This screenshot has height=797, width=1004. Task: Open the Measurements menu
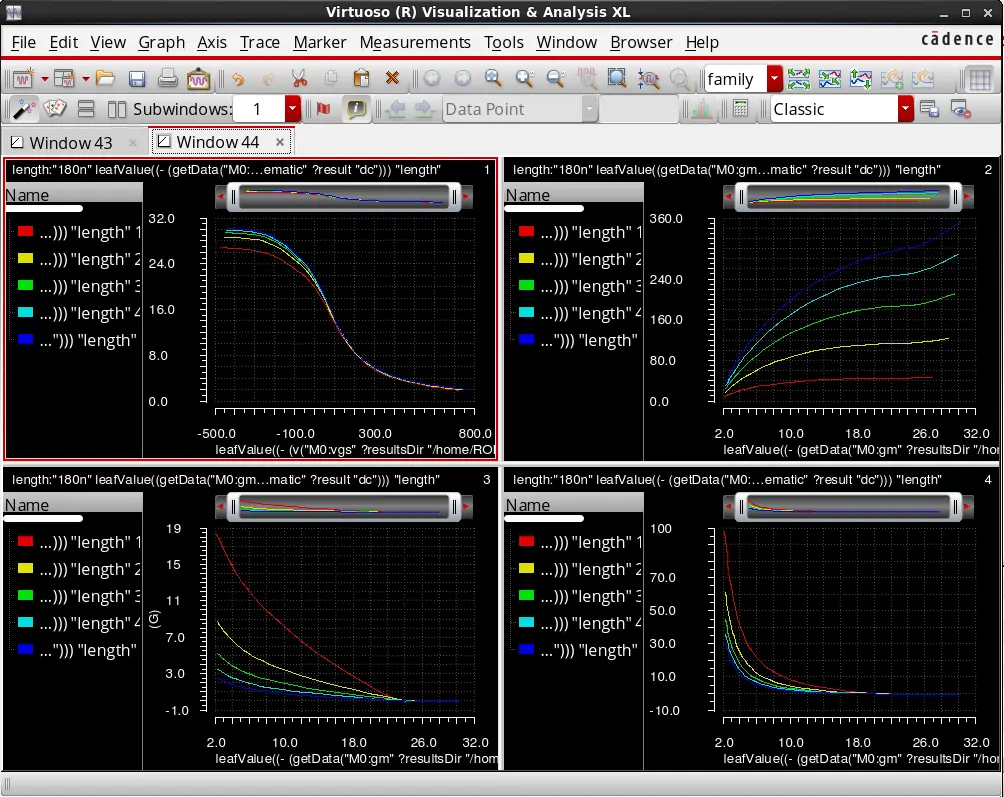coord(415,42)
